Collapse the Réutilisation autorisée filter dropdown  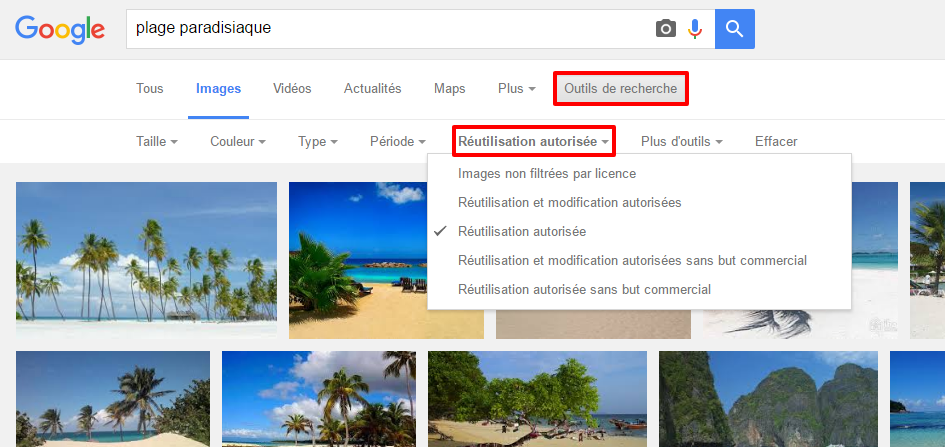click(x=534, y=142)
